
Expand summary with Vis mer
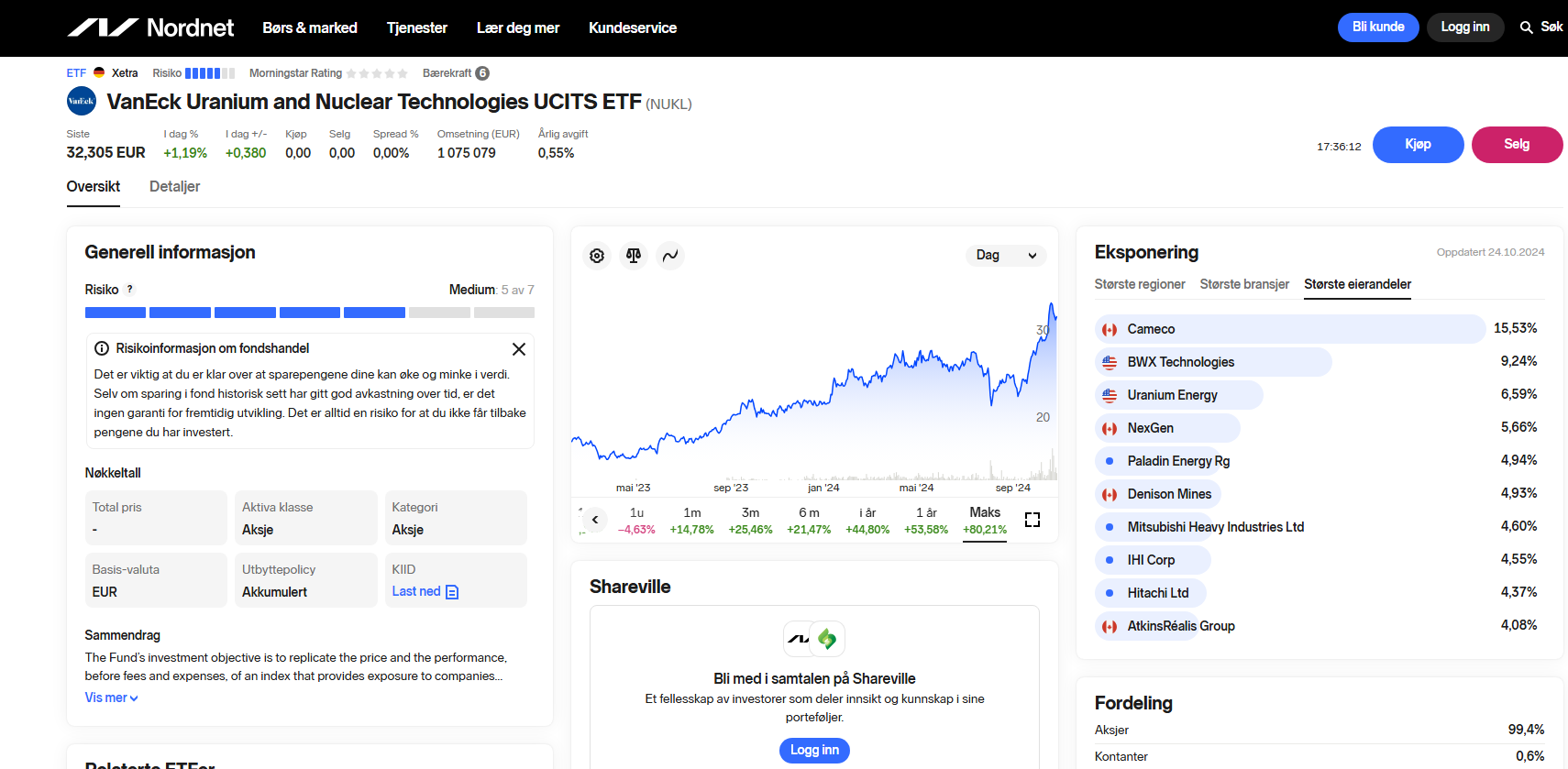pos(112,698)
